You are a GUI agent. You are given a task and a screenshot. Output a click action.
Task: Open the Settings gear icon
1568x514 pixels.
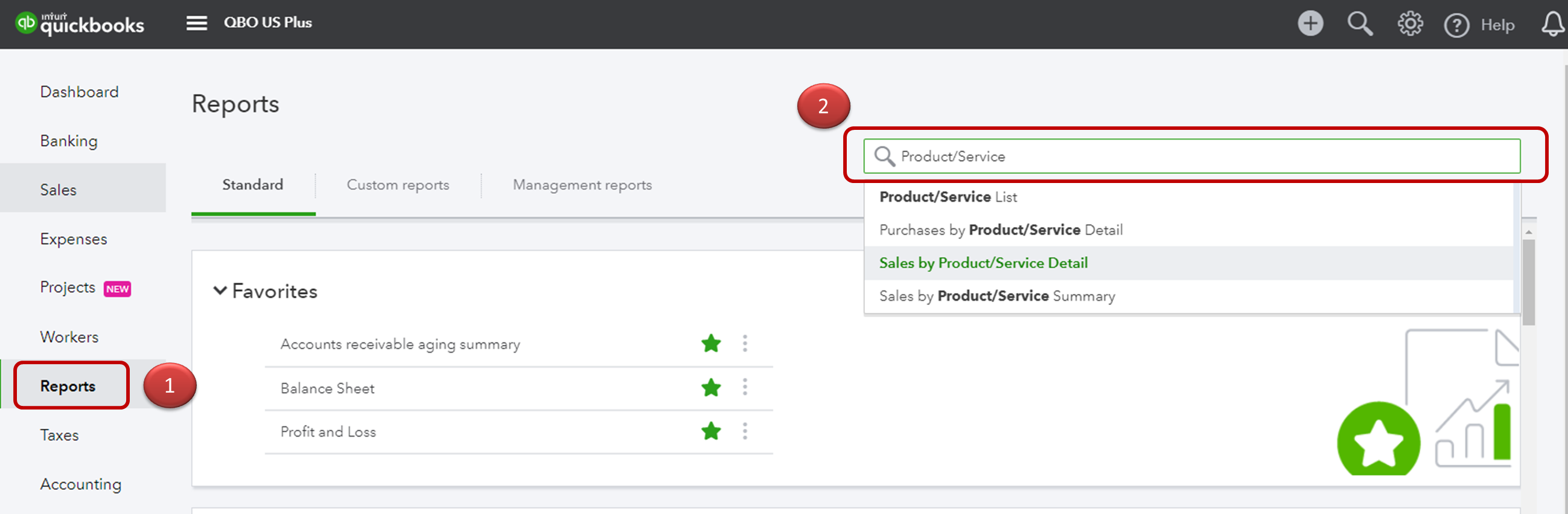(x=1410, y=24)
